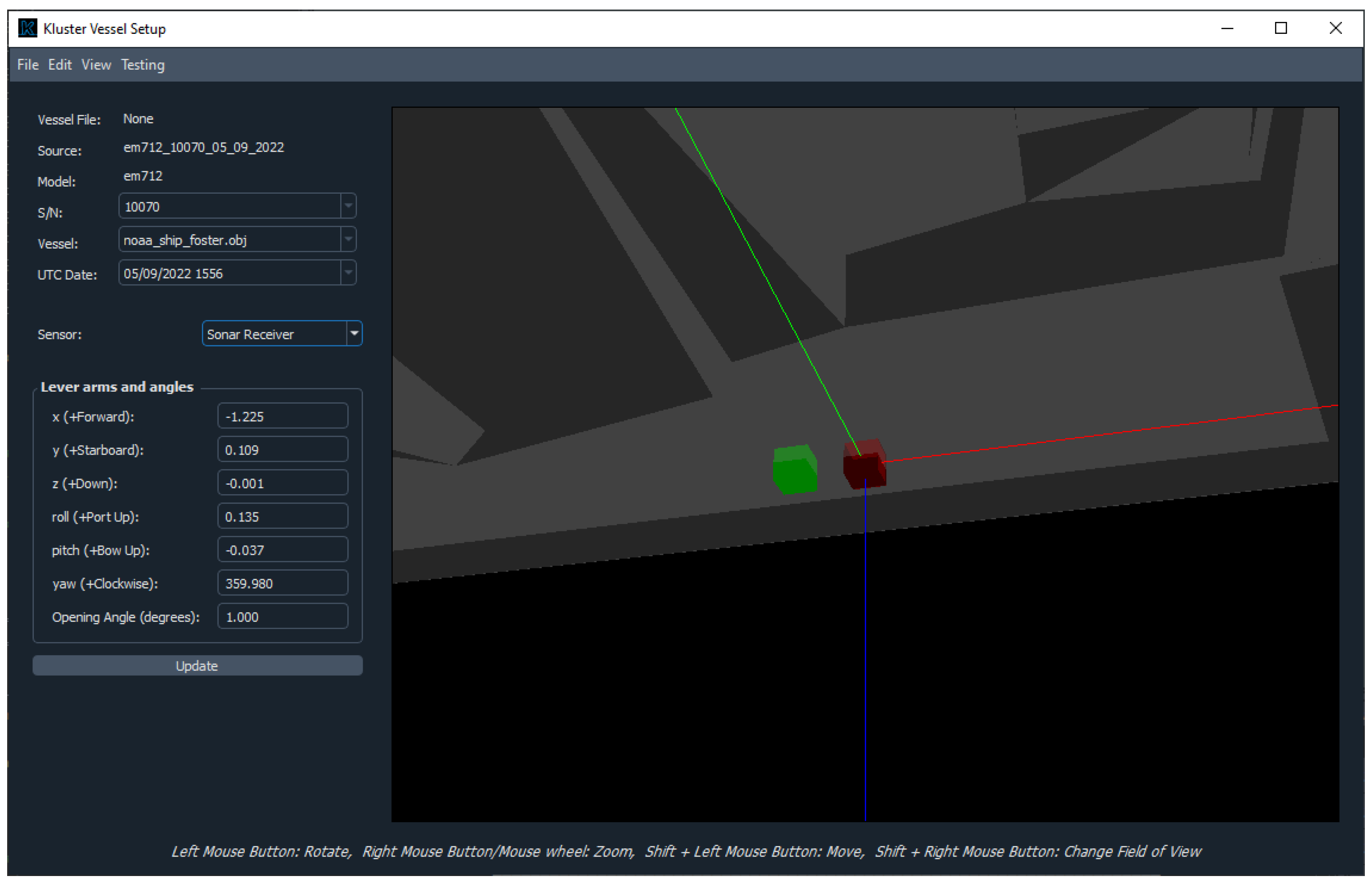Maximize the Vessel Setup window
The width and height of the screenshot is (1372, 887).
coord(1280,28)
